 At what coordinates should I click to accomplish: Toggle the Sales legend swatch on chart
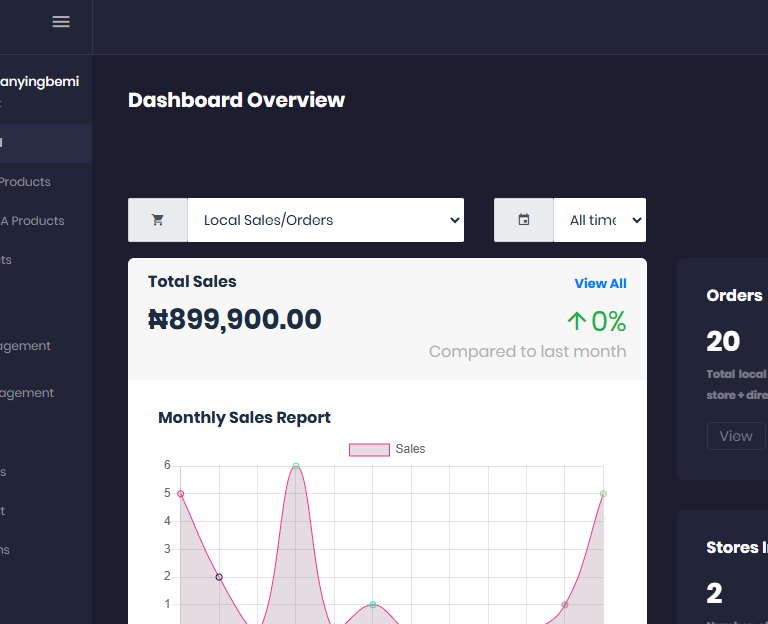pos(368,450)
